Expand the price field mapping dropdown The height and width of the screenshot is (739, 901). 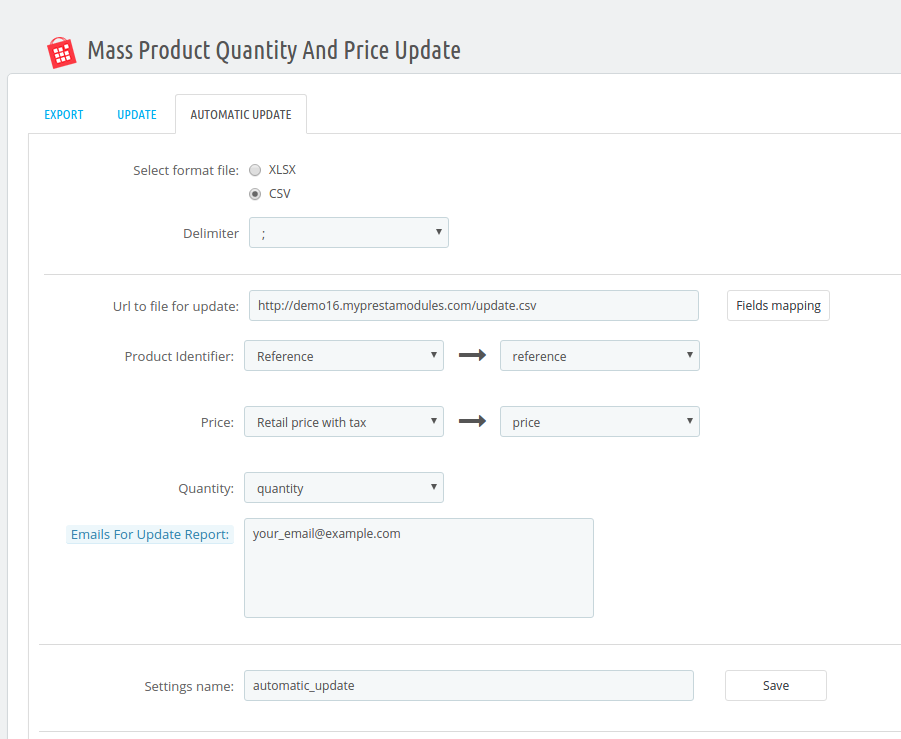600,422
